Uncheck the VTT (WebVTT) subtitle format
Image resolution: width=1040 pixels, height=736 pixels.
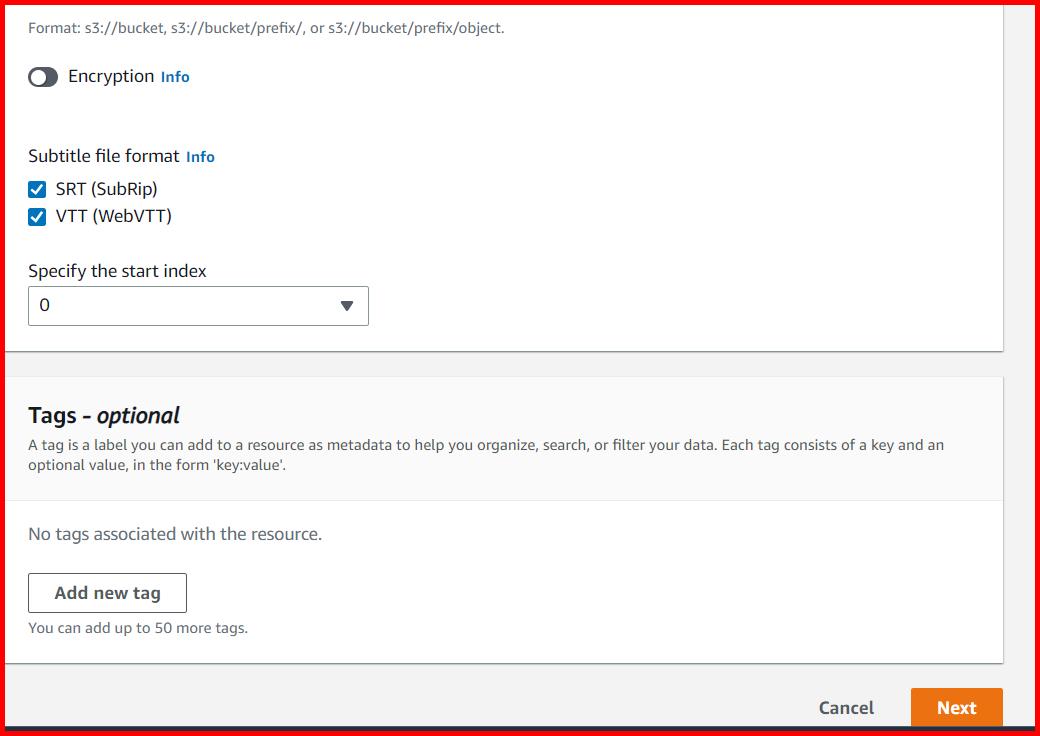(37, 216)
